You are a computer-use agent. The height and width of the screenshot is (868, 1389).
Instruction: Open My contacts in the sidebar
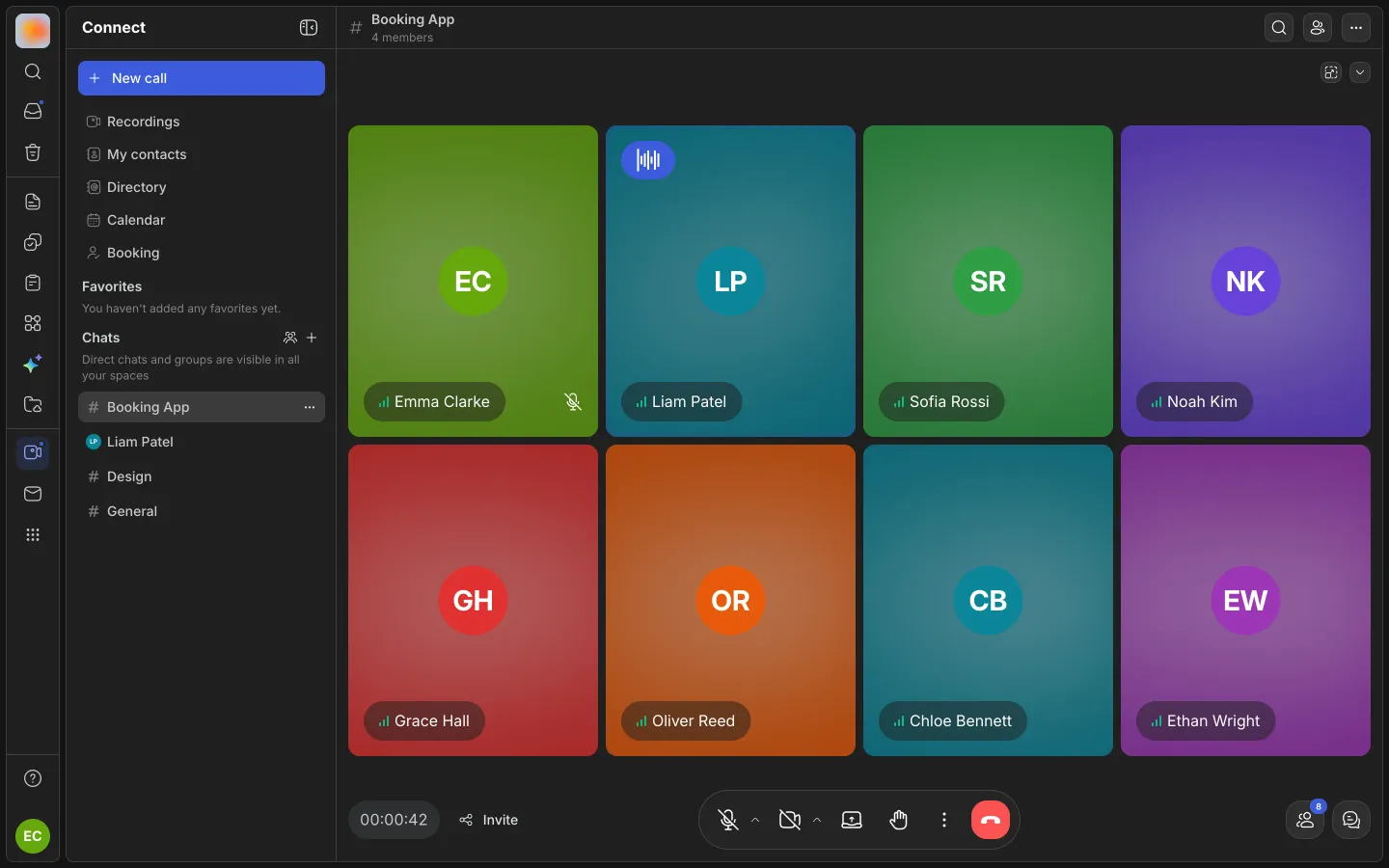pos(202,154)
